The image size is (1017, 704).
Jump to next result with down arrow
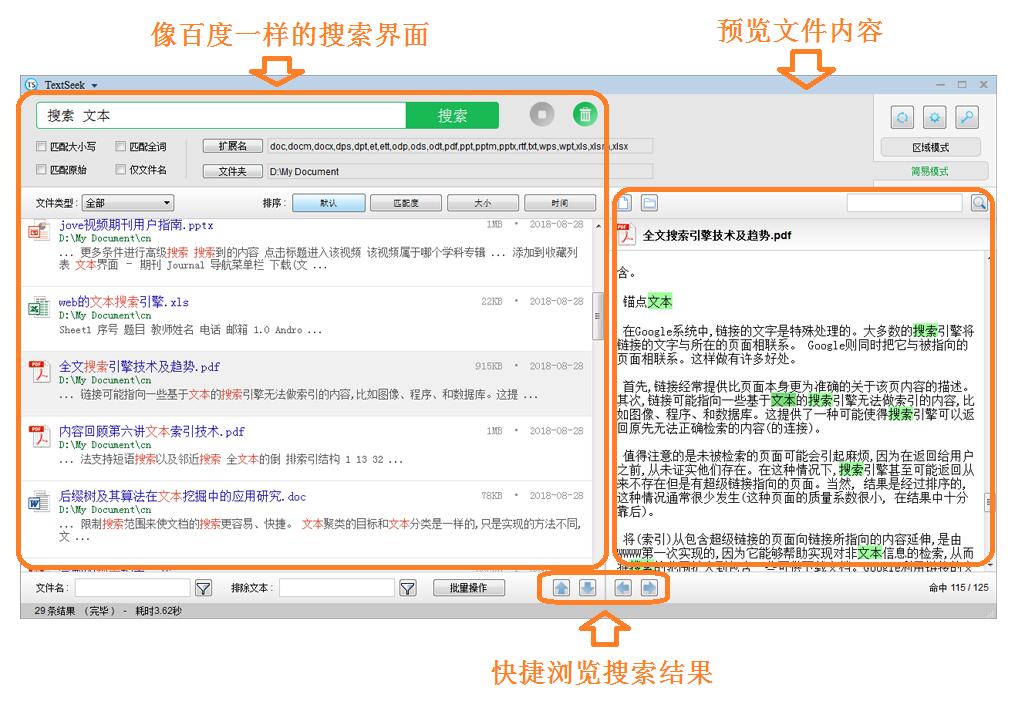click(588, 588)
